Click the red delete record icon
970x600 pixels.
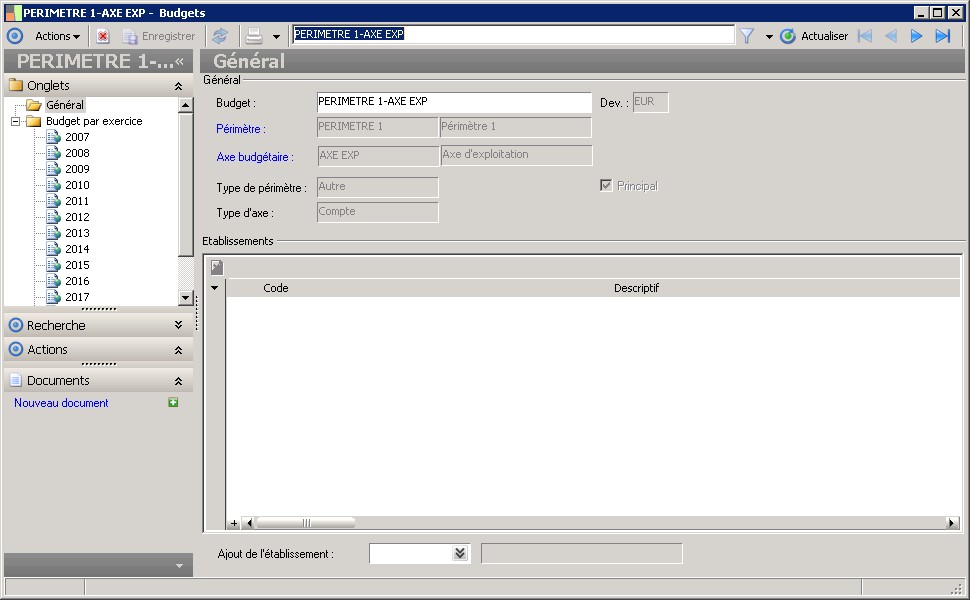103,36
